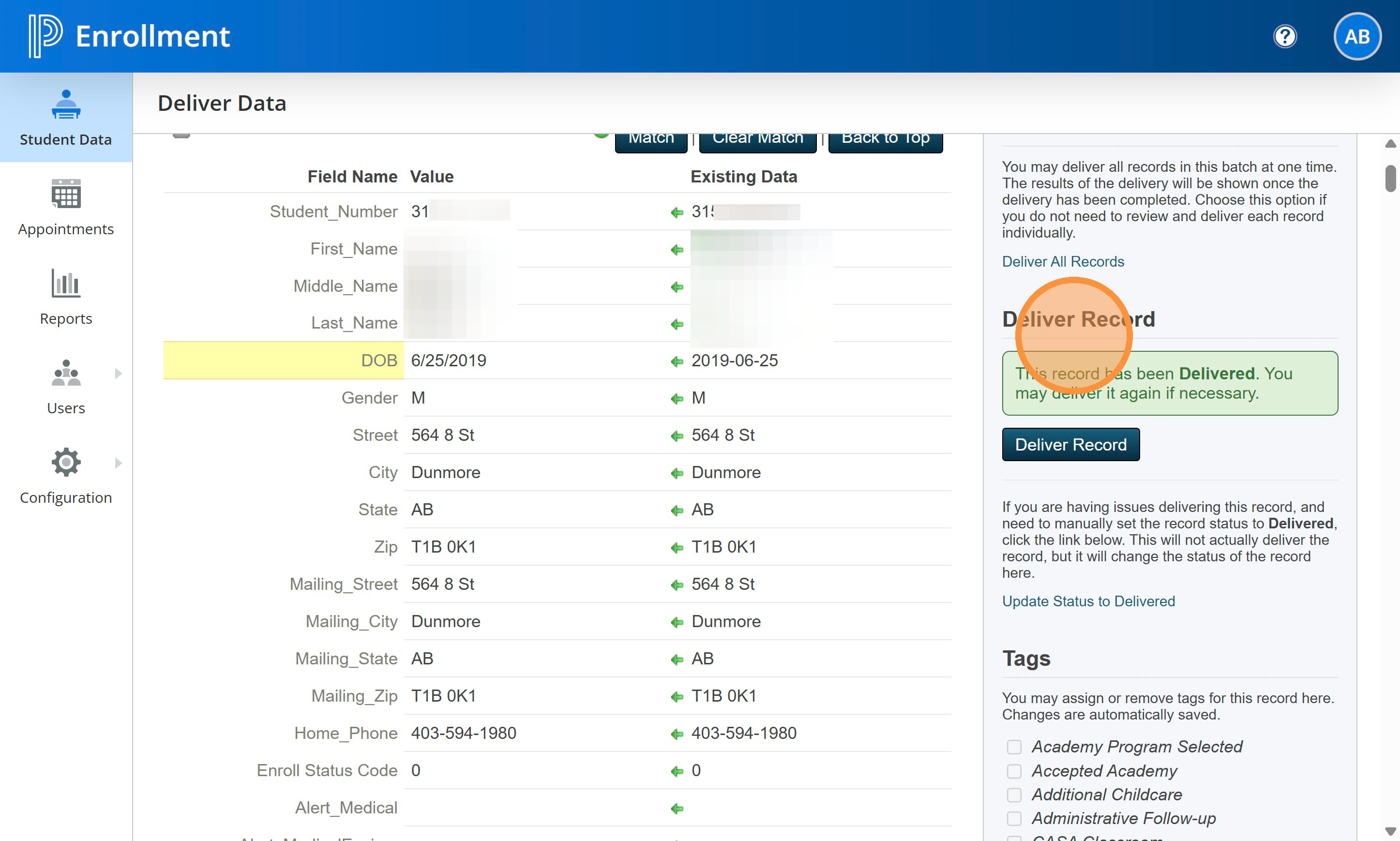The image size is (1400, 841).
Task: Click the green arrow for Mailing_Zip
Action: coord(677,696)
